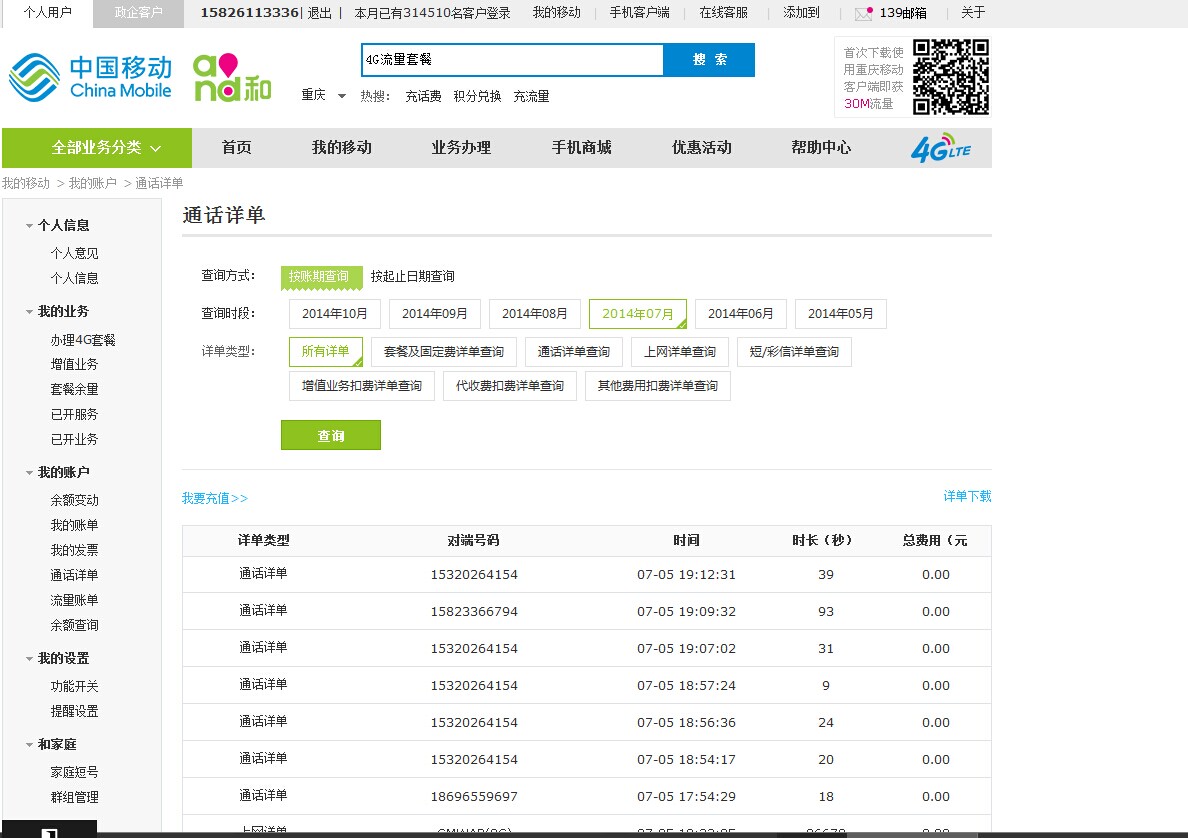Image resolution: width=1188 pixels, height=838 pixels.
Task: Collapse the 我的账户 sidebar section
Action: [30, 473]
